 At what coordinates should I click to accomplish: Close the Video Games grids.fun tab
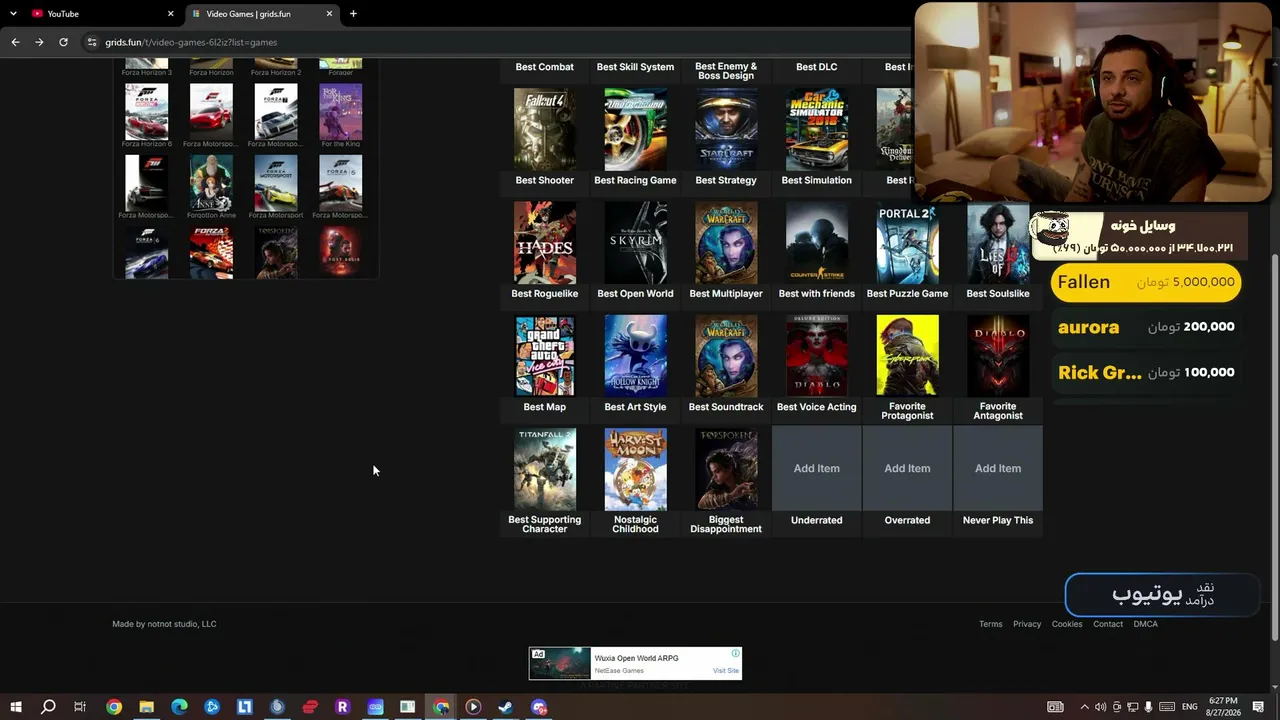tap(329, 14)
